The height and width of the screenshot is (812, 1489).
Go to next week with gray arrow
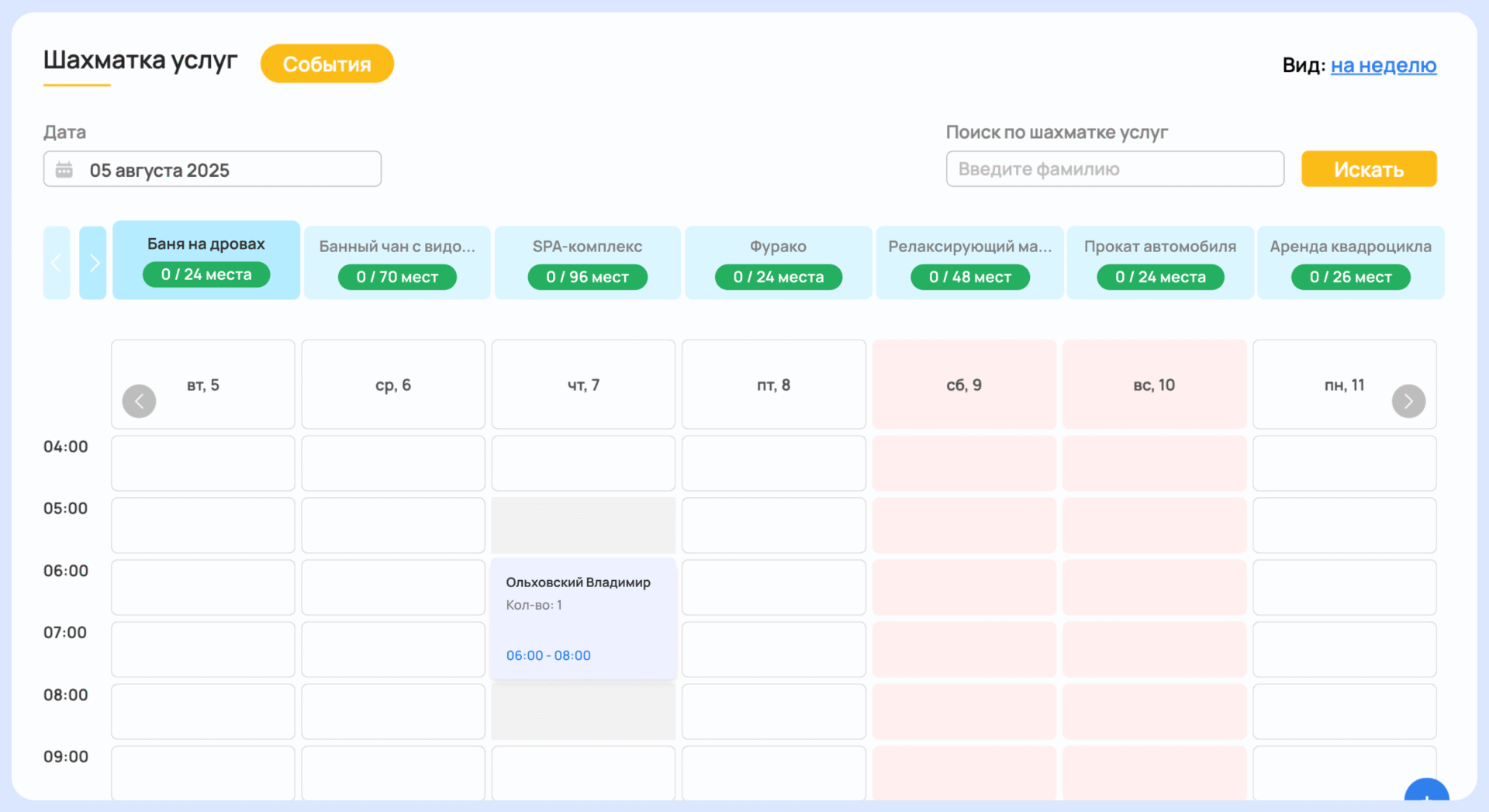point(1408,401)
